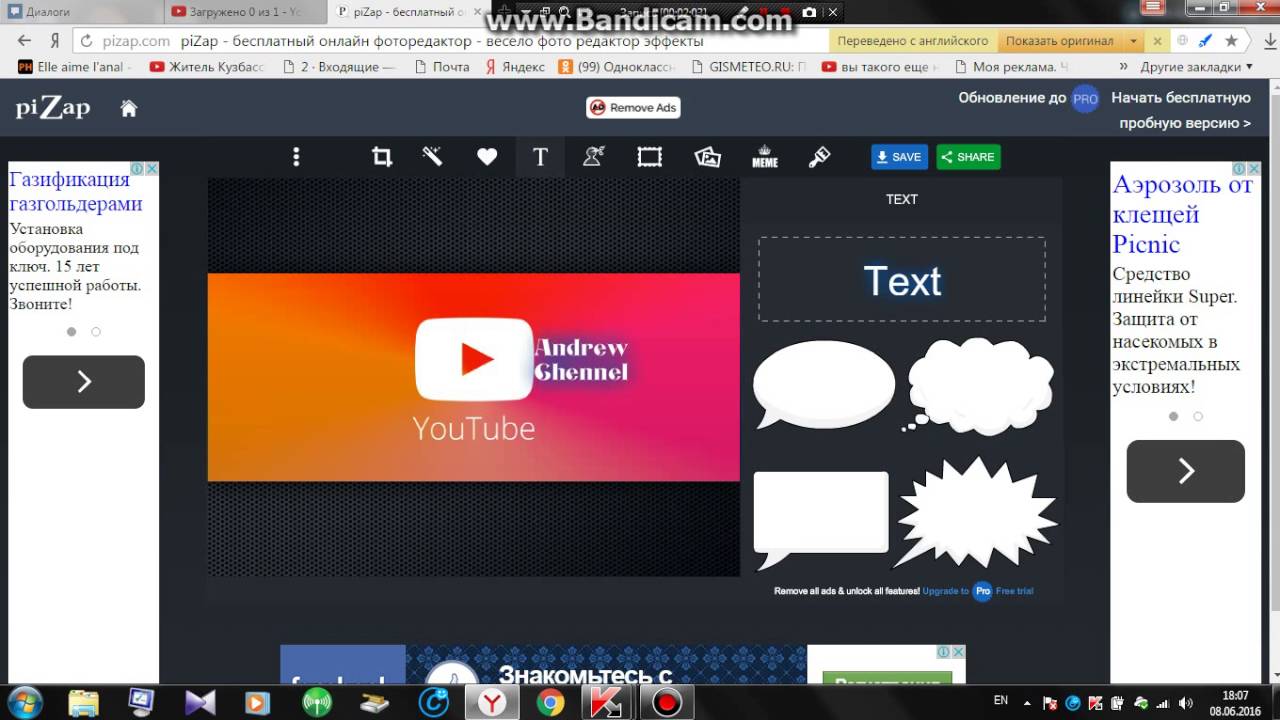
Task: Open the GISMETEO.RU bookmark
Action: click(748, 67)
